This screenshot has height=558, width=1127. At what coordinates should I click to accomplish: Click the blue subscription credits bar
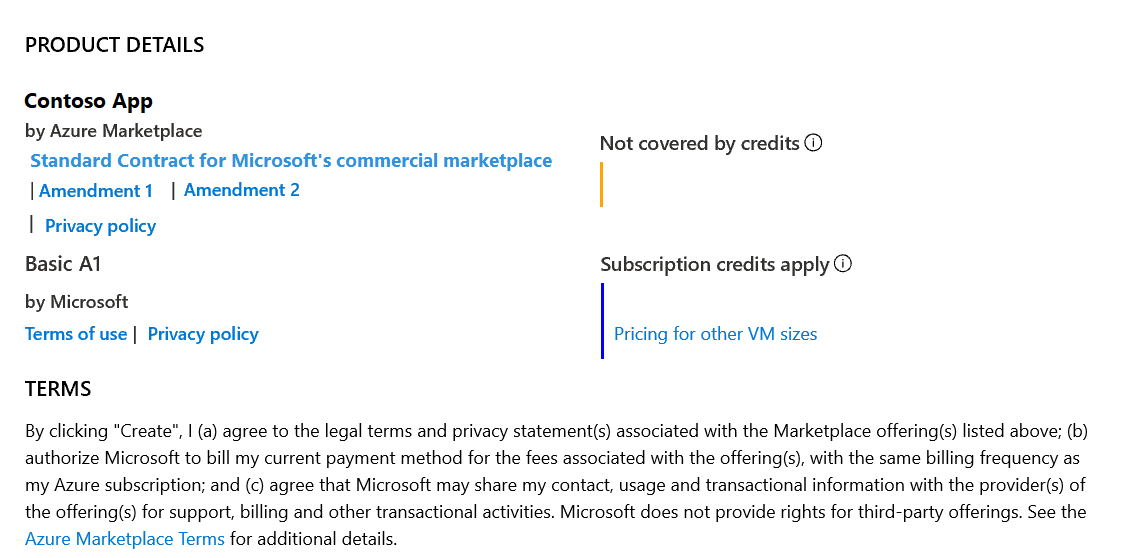(602, 320)
